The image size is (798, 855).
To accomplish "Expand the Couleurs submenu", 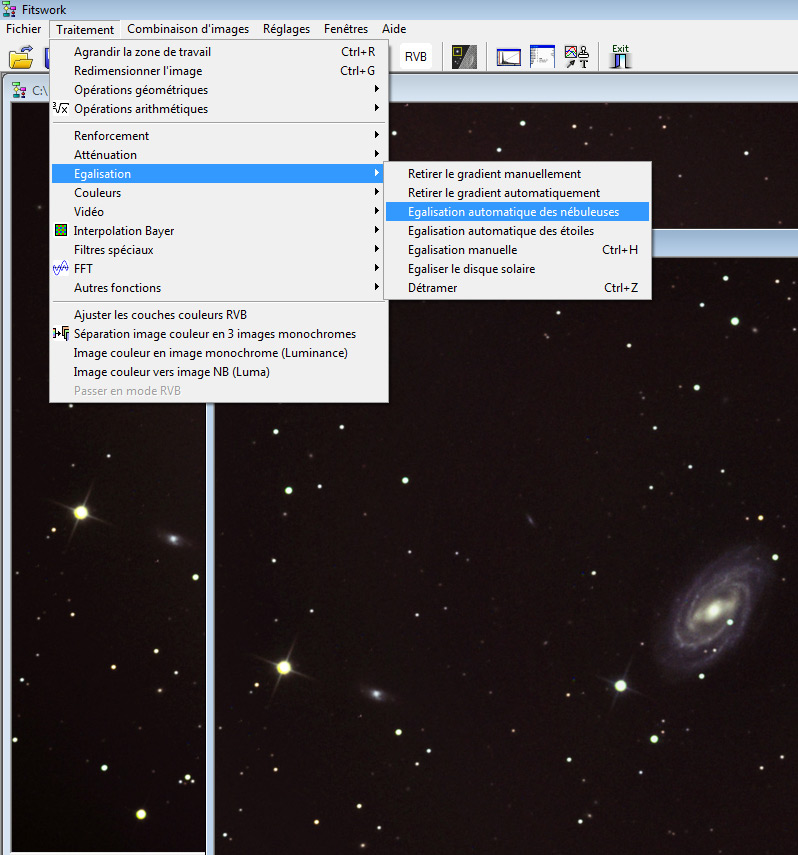I will [219, 193].
